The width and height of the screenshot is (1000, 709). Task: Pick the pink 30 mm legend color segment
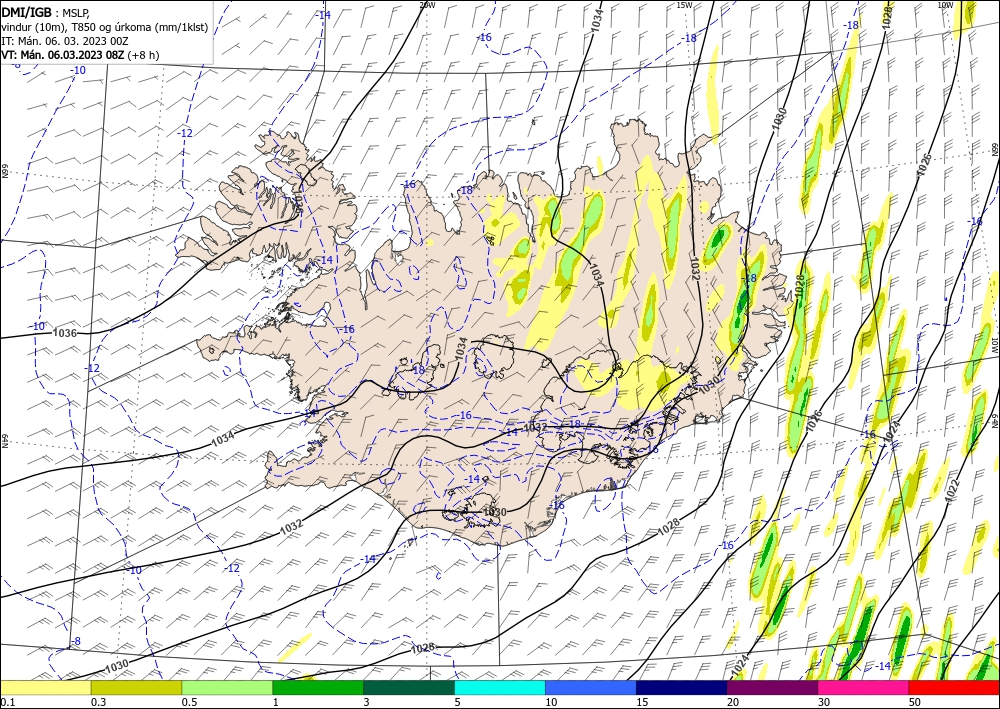click(x=864, y=688)
